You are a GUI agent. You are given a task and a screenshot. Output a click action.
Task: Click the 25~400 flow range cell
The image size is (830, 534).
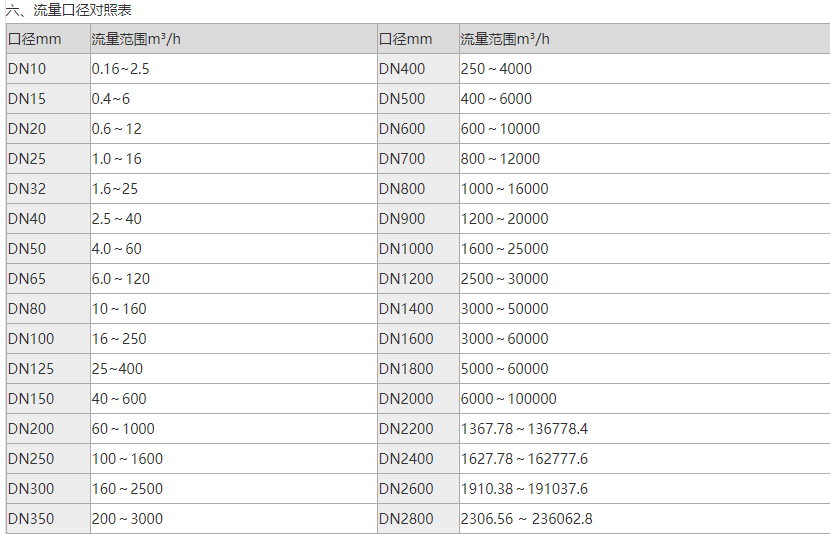117,369
